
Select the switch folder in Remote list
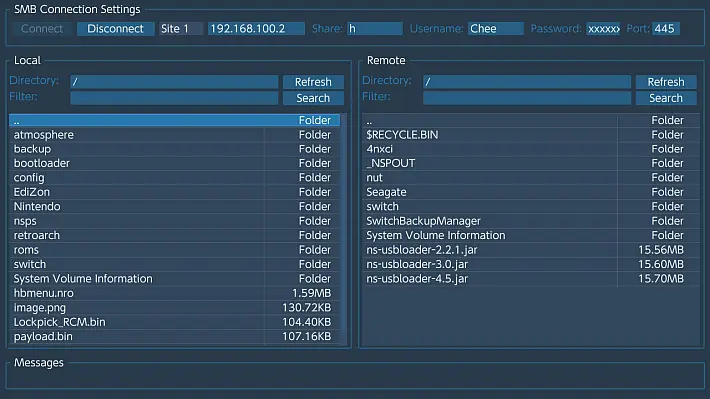click(530, 207)
